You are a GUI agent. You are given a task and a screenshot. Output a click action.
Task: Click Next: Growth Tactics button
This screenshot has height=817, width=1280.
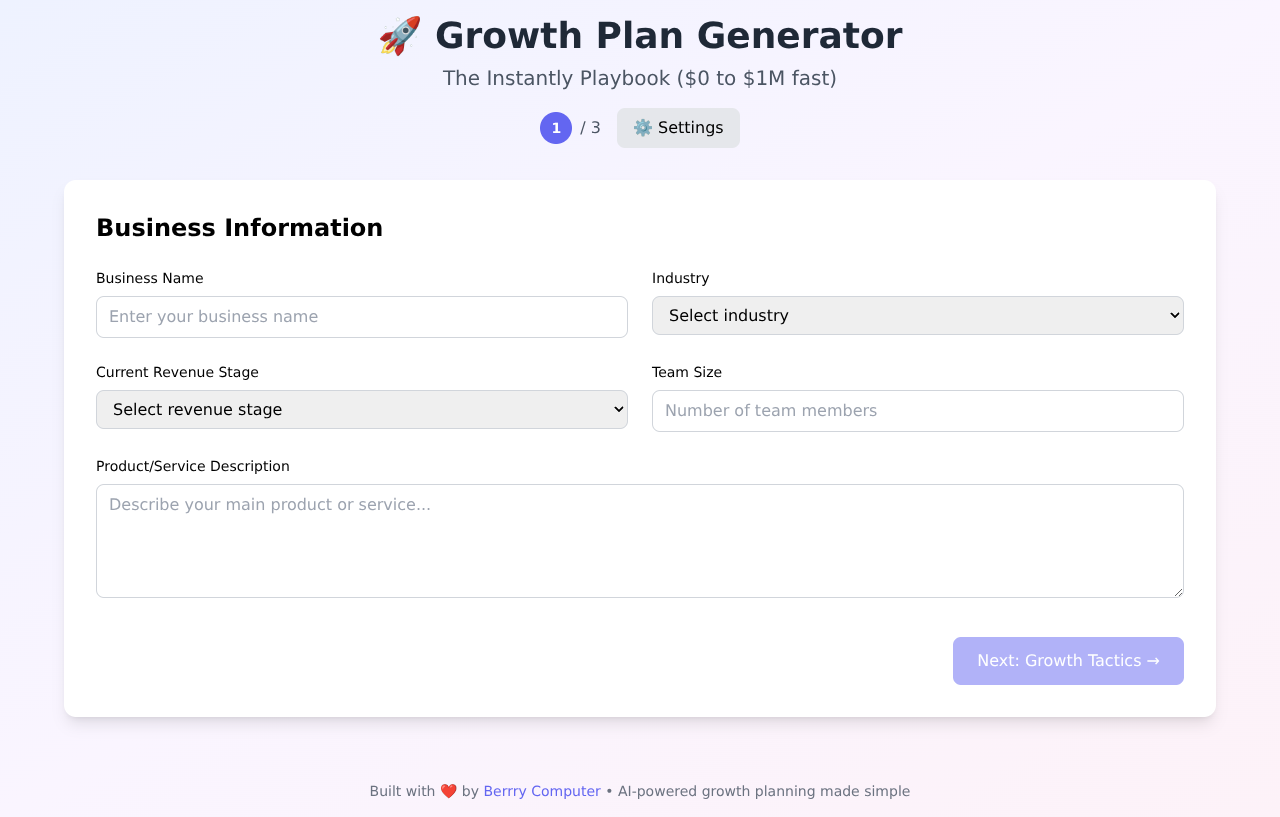1068,661
